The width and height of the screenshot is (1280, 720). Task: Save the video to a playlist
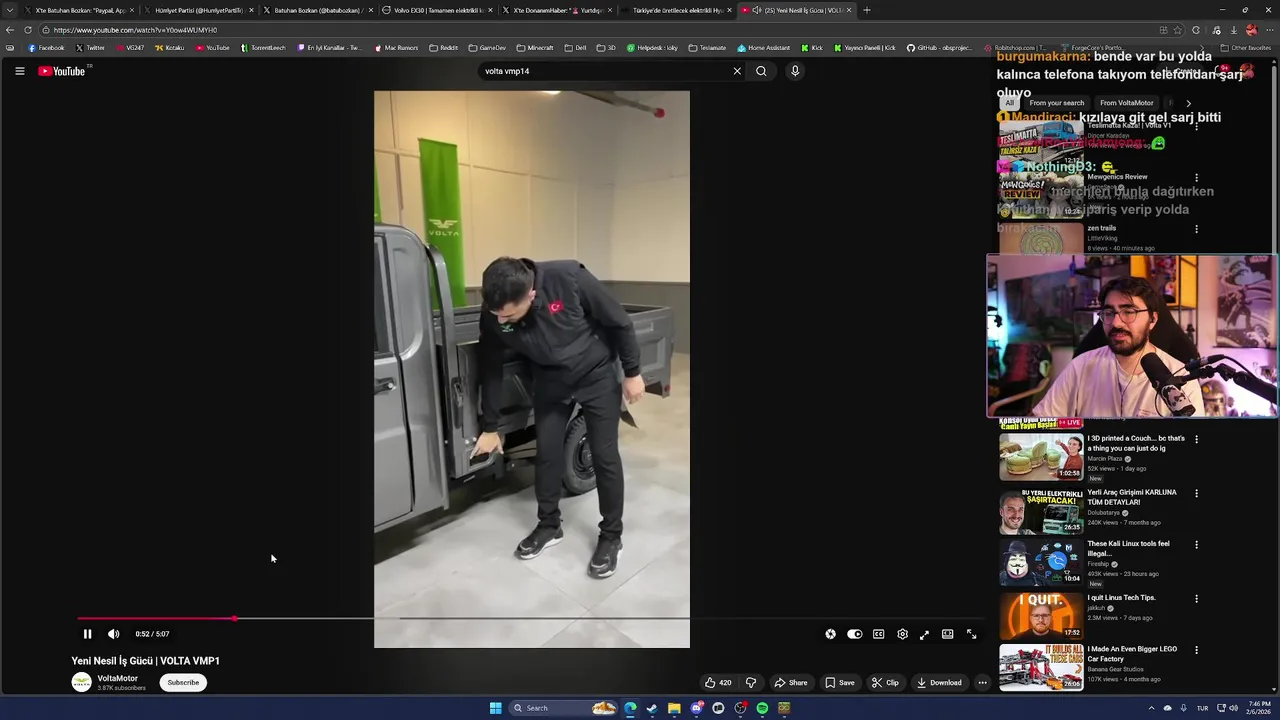point(840,683)
